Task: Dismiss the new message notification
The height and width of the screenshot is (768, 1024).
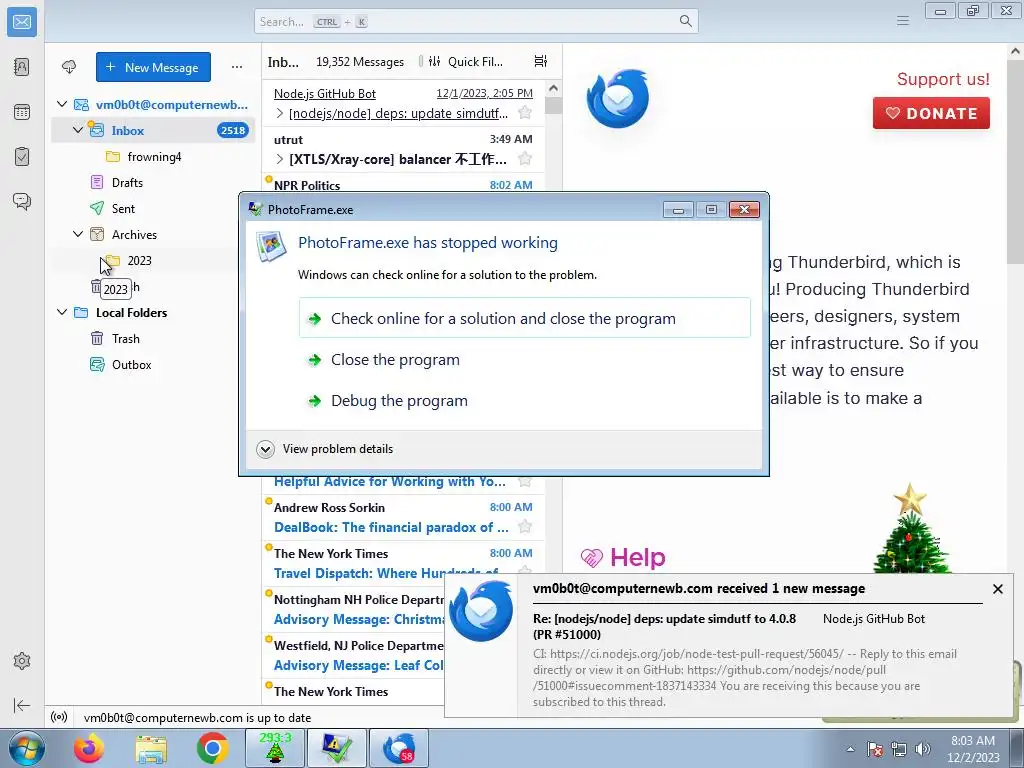Action: pos(997,589)
